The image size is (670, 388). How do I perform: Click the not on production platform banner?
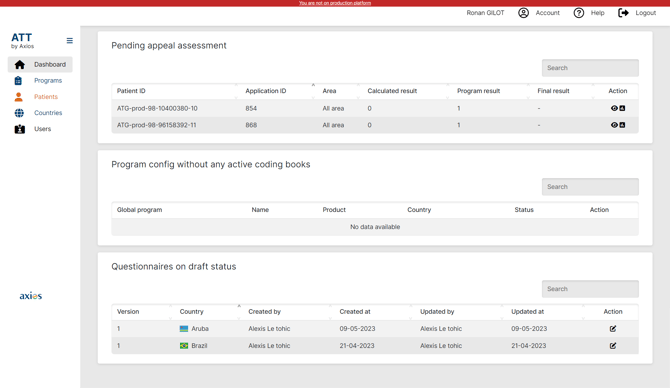335,3
